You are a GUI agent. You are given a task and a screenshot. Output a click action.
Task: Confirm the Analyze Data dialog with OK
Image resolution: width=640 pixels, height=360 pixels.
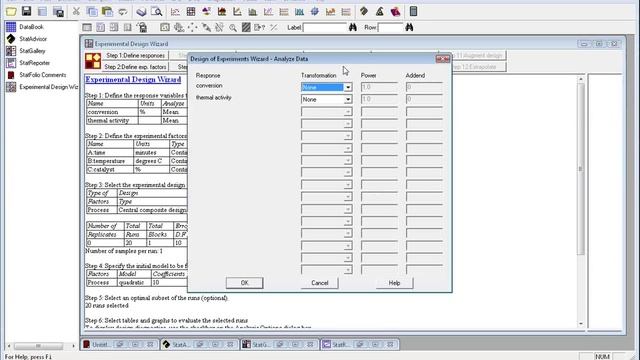coord(244,283)
